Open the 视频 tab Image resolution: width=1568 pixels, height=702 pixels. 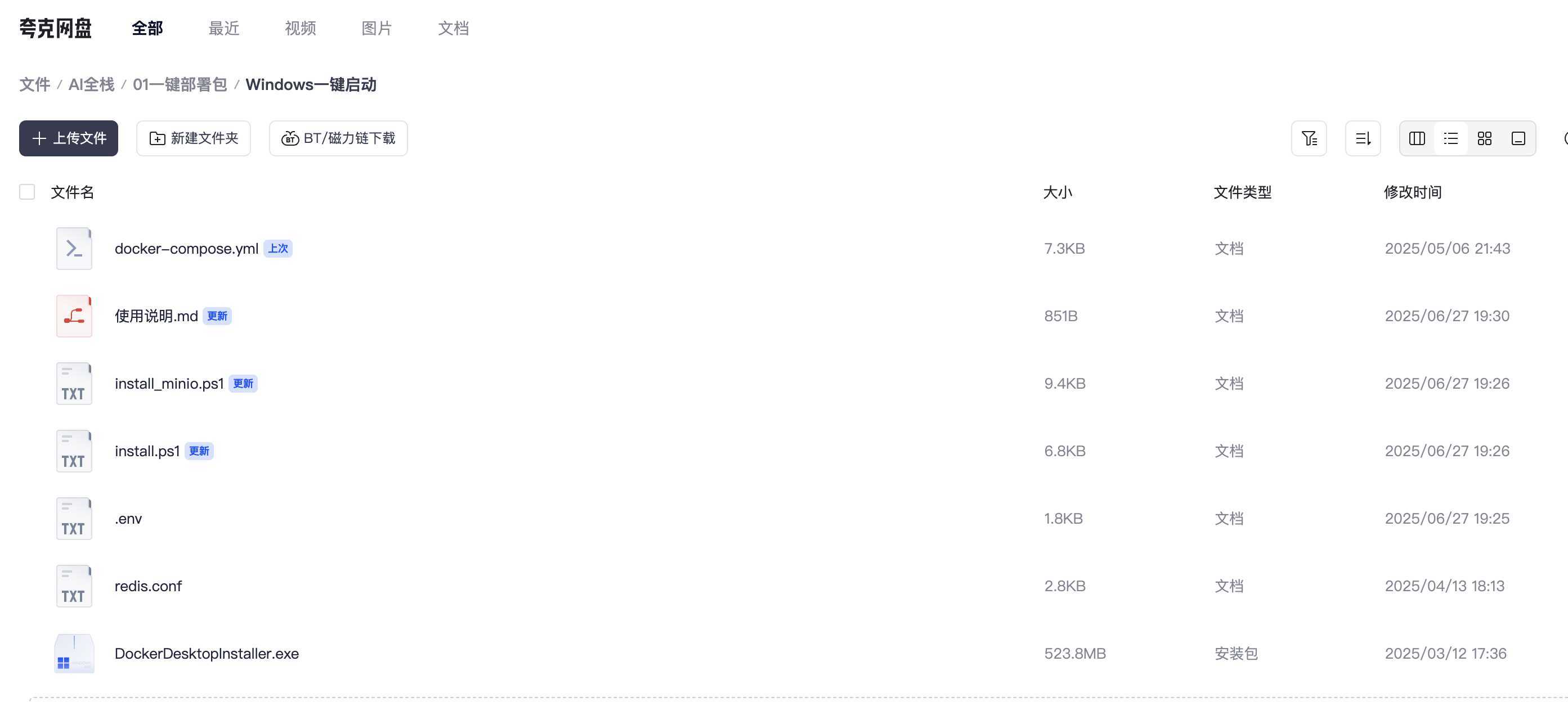[x=301, y=28]
